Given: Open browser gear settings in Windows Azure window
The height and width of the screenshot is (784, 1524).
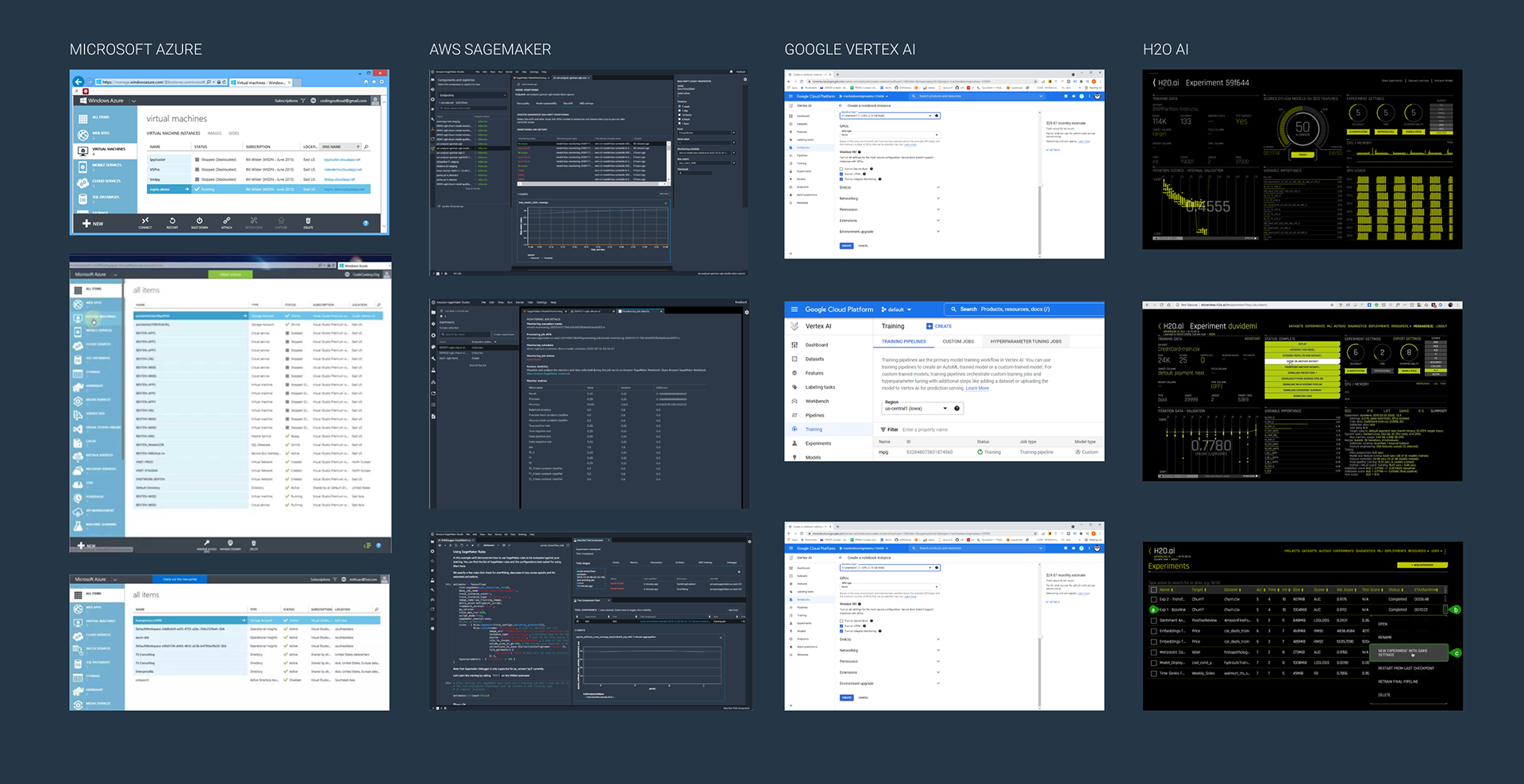Looking at the screenshot, I should click(x=382, y=82).
